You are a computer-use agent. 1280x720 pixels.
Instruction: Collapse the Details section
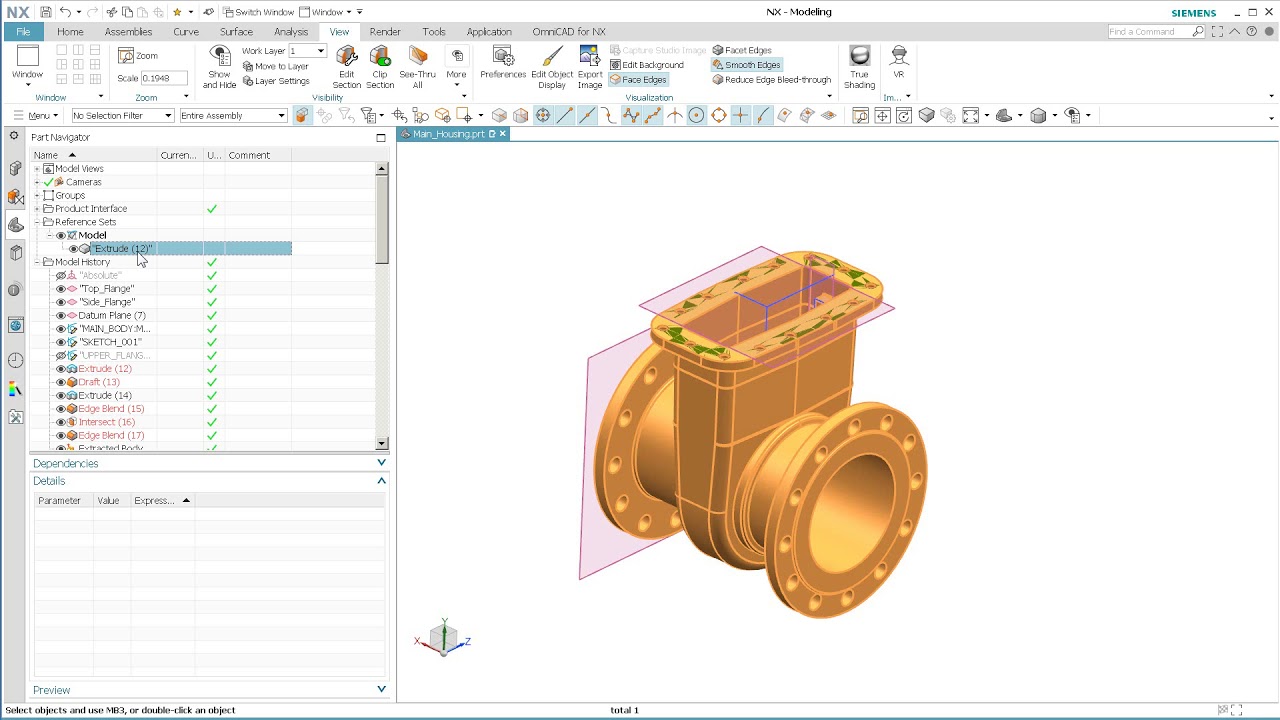tap(381, 481)
